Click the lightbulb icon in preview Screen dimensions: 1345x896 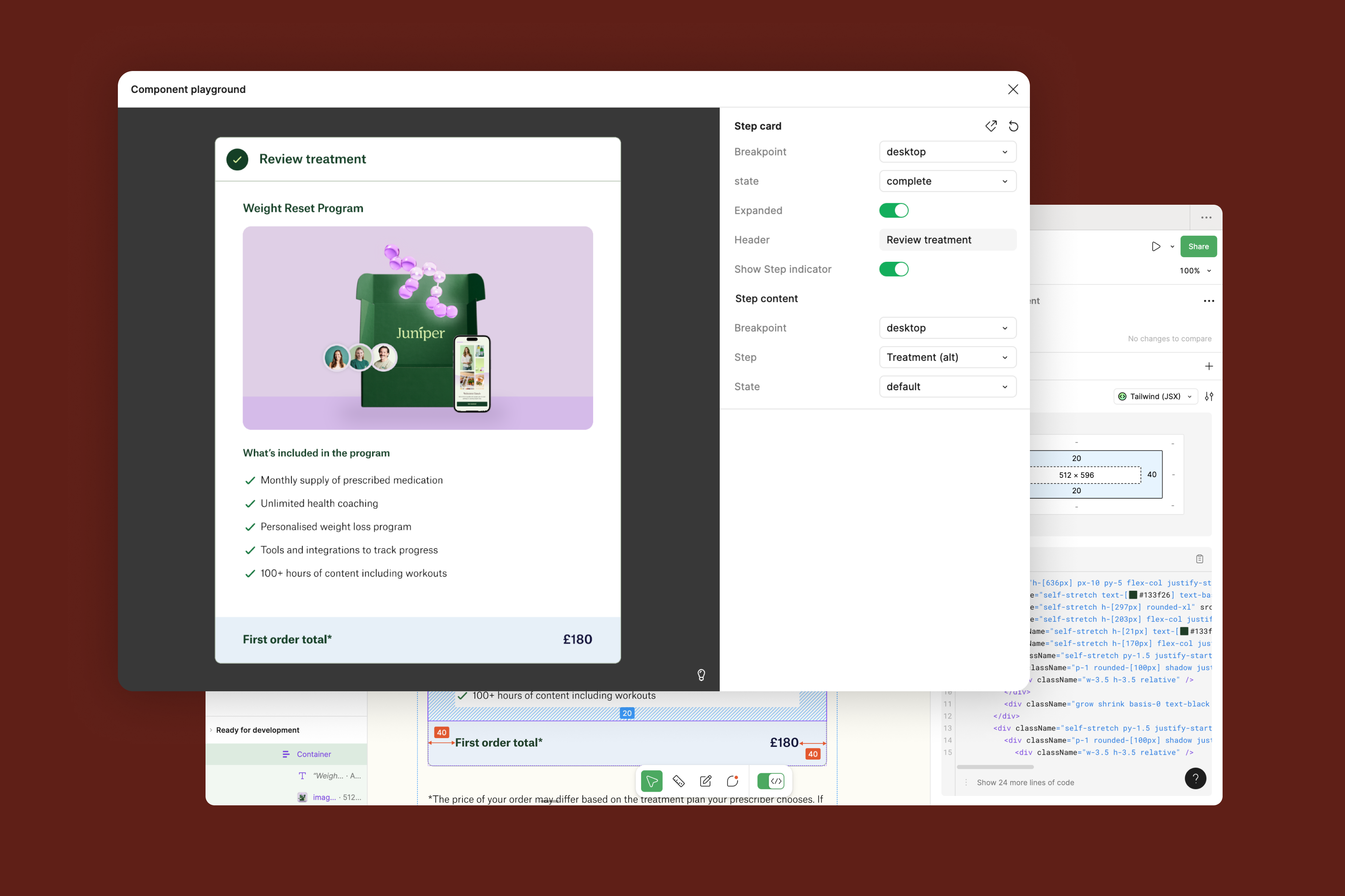[x=701, y=675]
